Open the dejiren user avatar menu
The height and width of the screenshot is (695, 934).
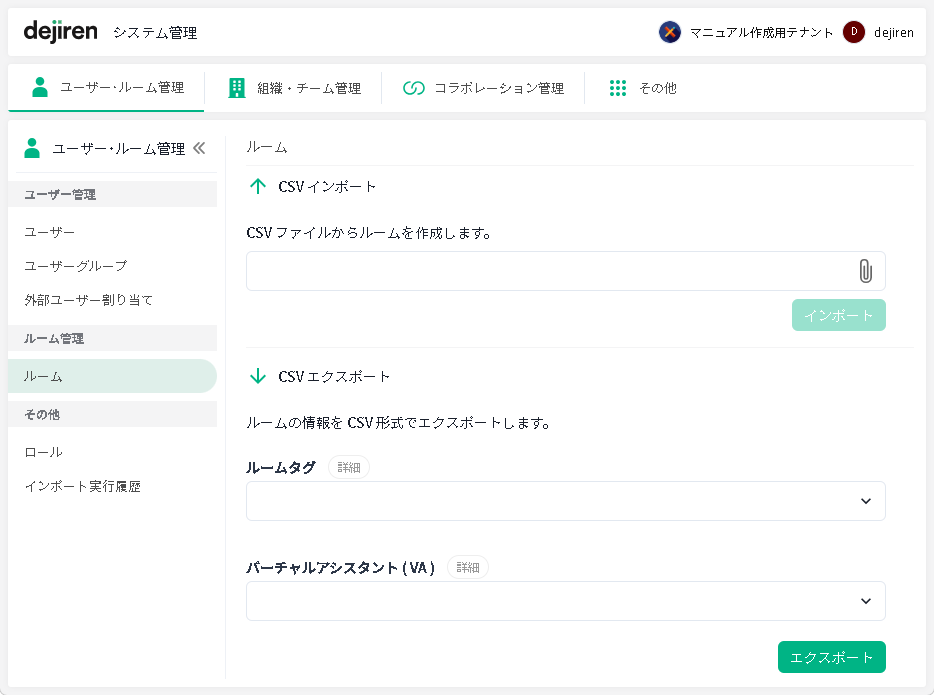click(853, 32)
